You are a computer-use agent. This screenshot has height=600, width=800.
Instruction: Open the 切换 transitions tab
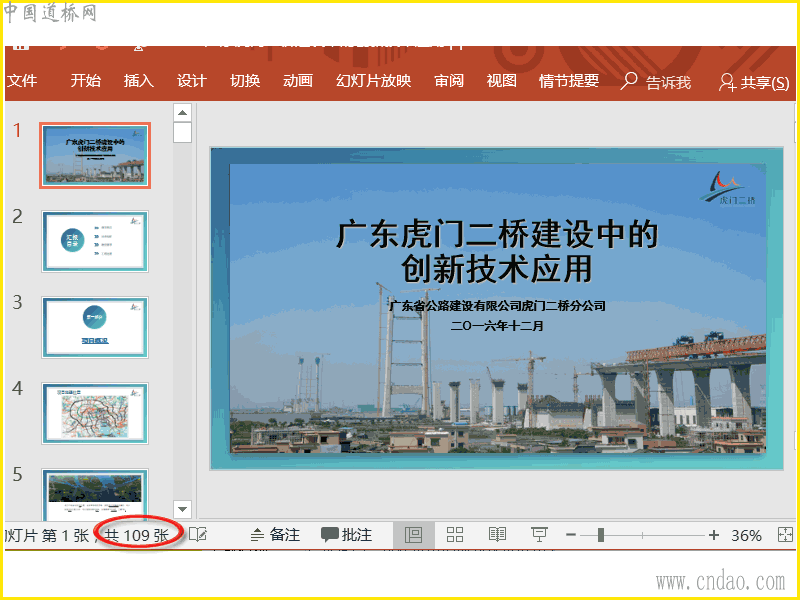tap(245, 81)
